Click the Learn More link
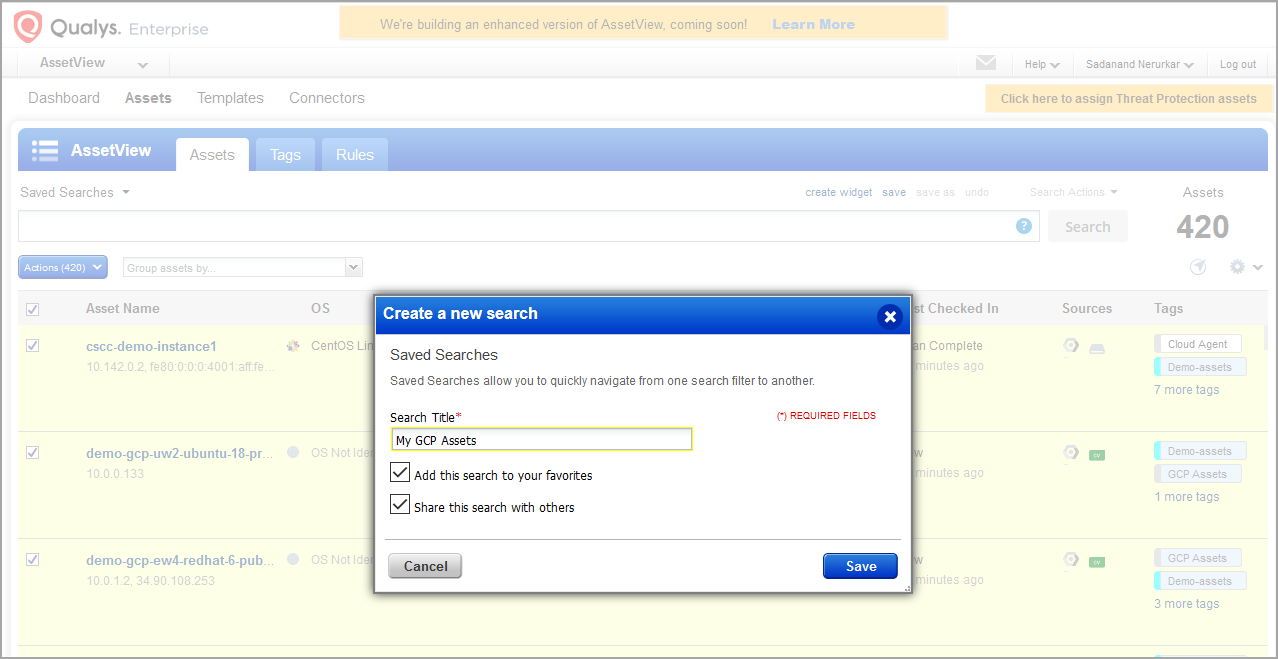This screenshot has width=1278, height=659. point(814,24)
